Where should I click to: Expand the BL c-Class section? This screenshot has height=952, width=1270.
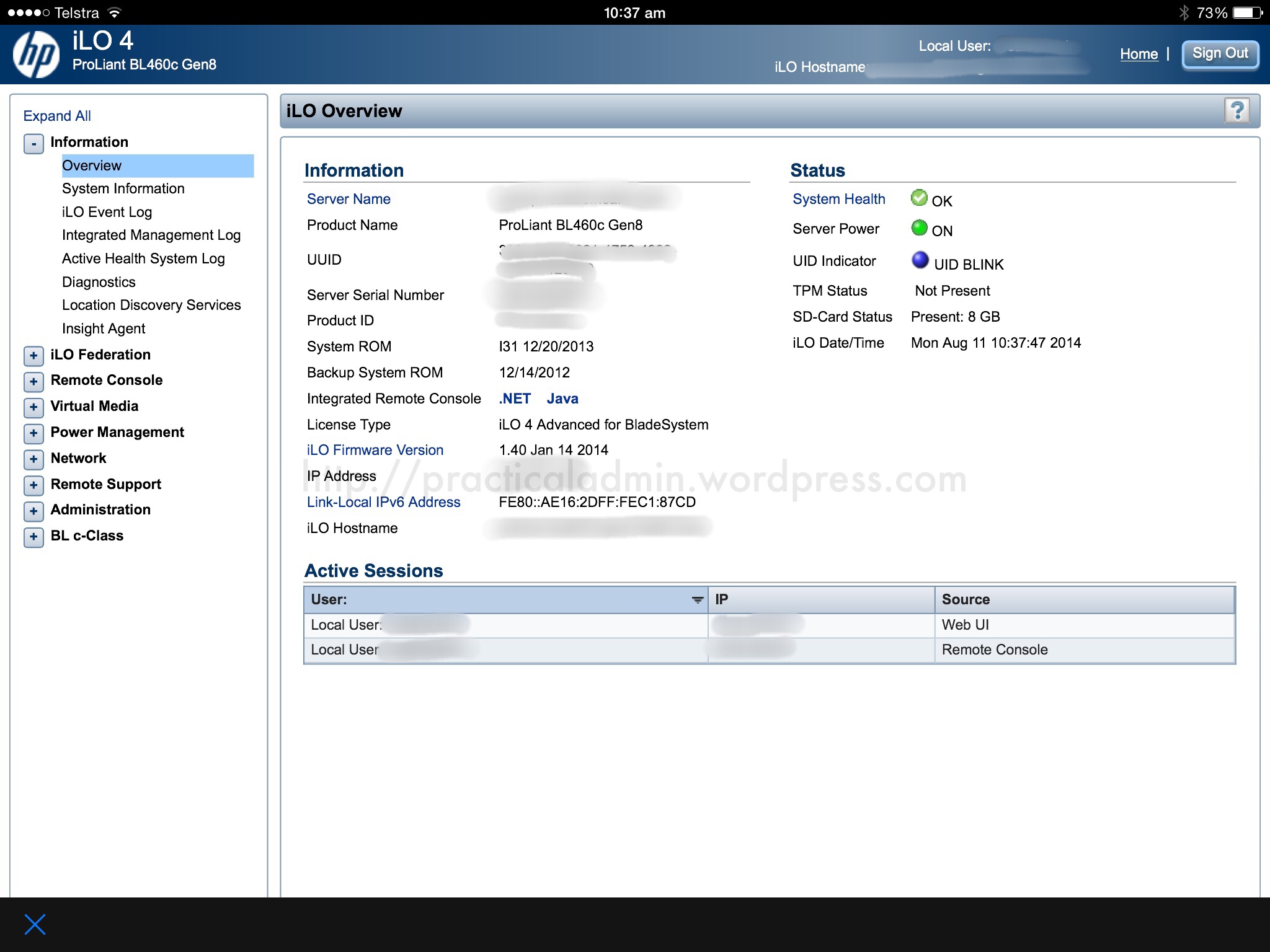[33, 537]
